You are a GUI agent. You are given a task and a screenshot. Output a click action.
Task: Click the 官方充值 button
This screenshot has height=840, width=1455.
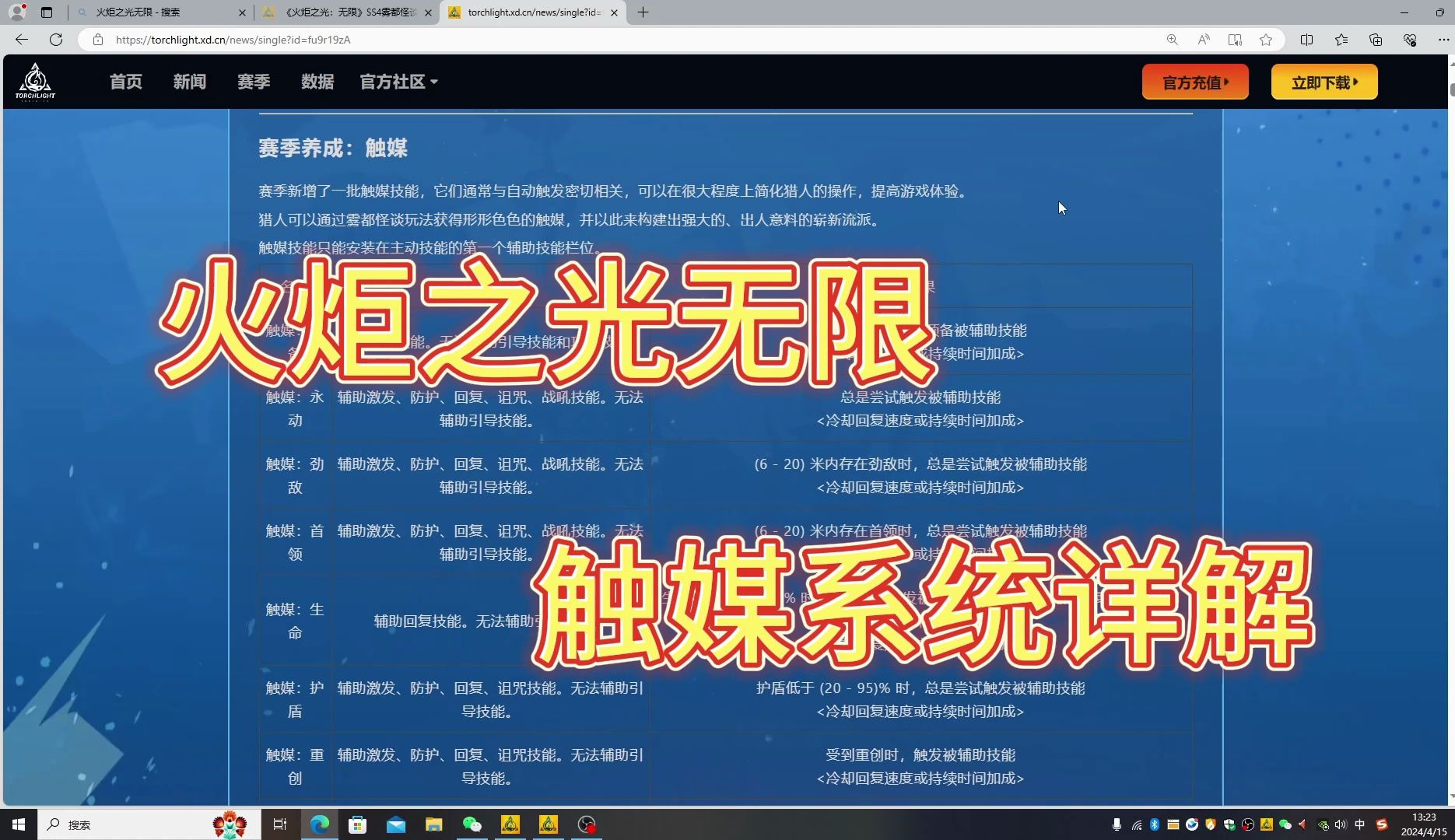click(x=1195, y=82)
